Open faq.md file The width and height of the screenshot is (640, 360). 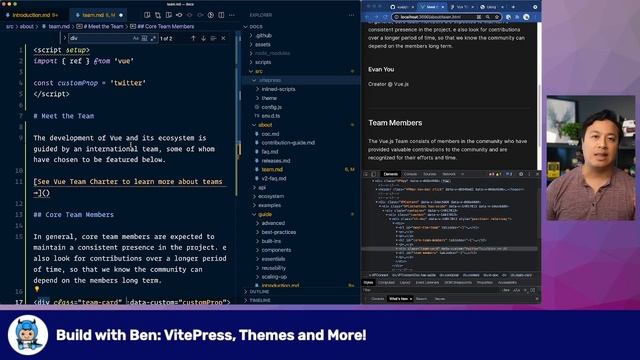[269, 152]
